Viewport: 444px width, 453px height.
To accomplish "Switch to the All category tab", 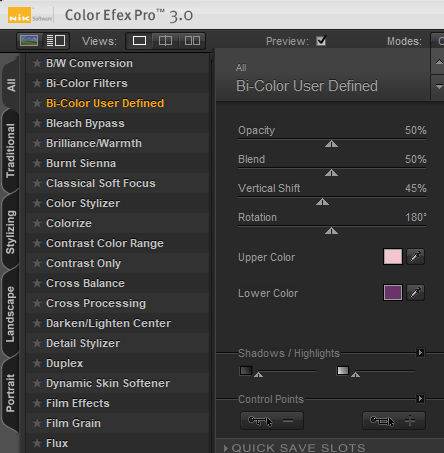I will (11, 85).
